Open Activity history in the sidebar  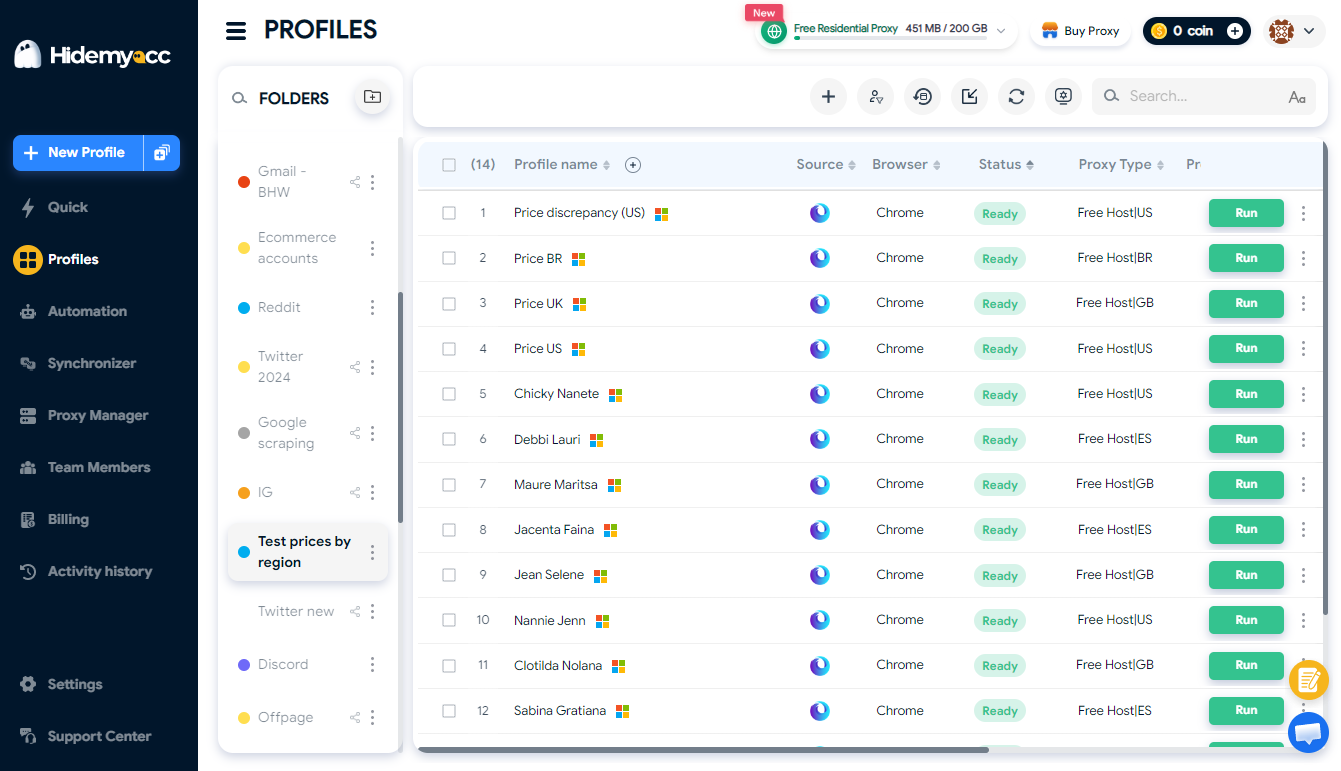(x=99, y=571)
